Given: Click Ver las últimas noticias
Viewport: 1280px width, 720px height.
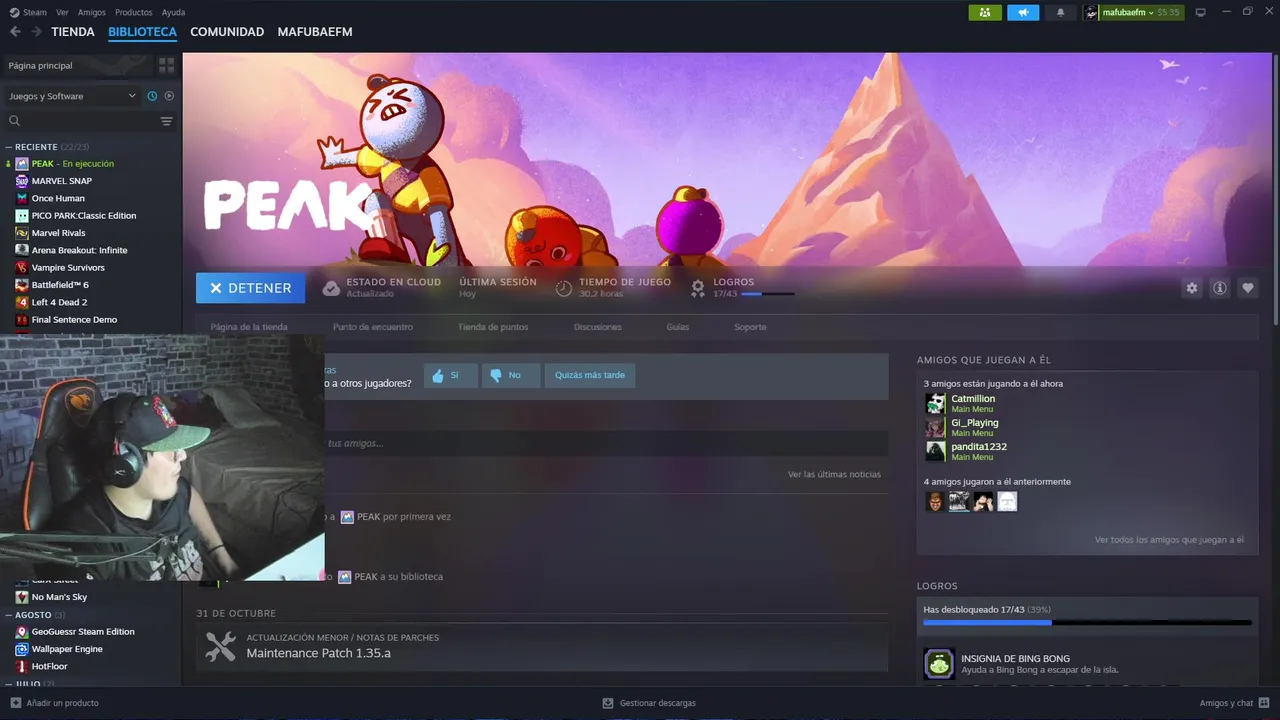Looking at the screenshot, I should click(x=834, y=474).
